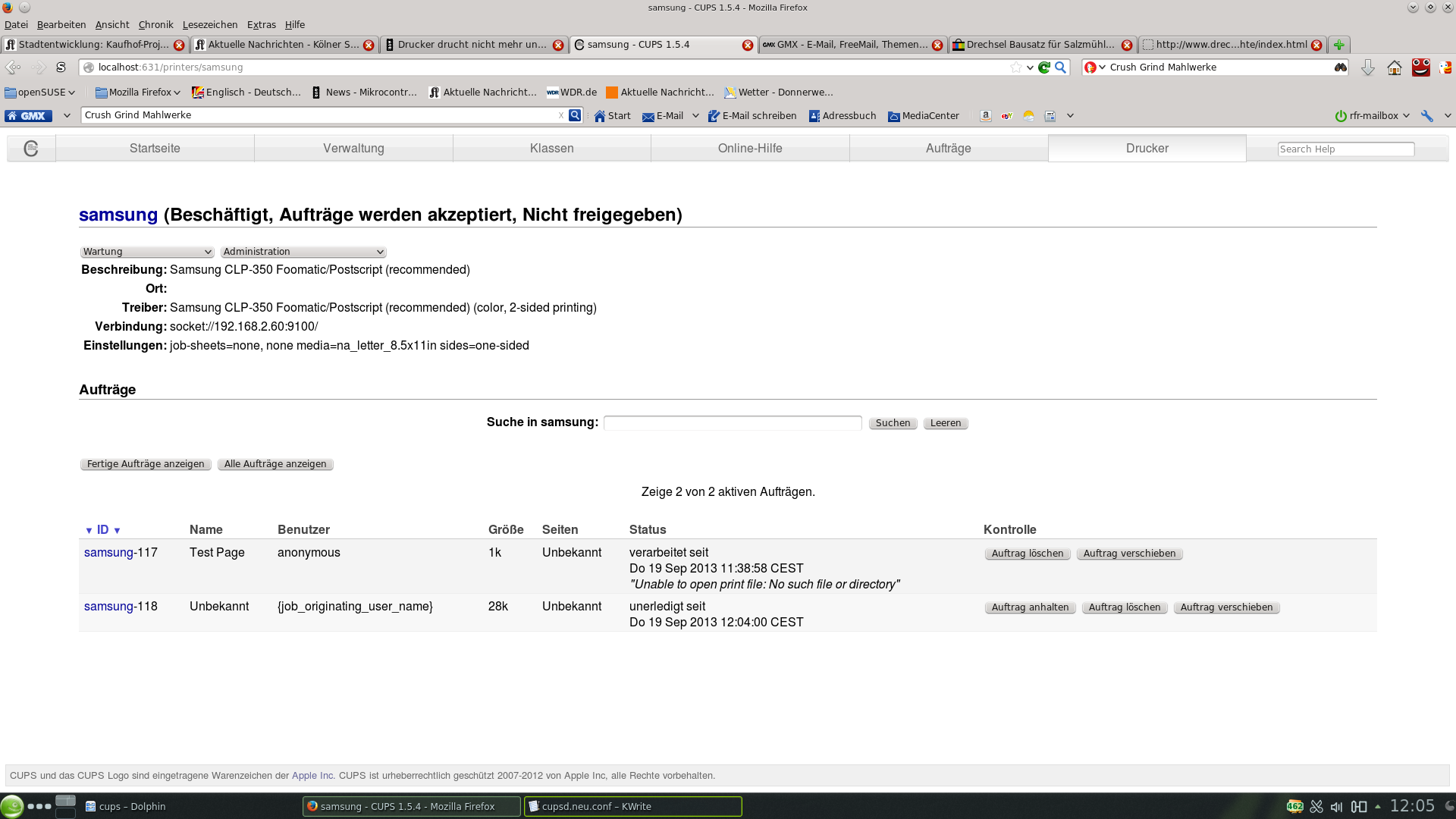The width and height of the screenshot is (1456, 819).
Task: Close the GMX E-Mail tab with its red X
Action: pyautogui.click(x=937, y=45)
